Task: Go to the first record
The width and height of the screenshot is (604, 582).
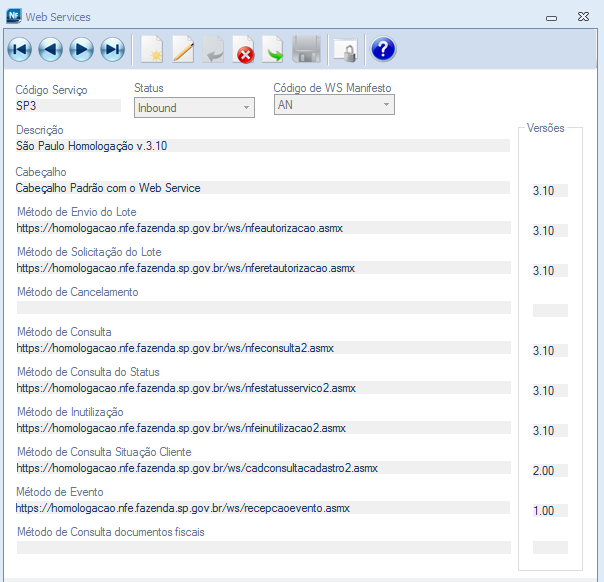Action: click(20, 49)
